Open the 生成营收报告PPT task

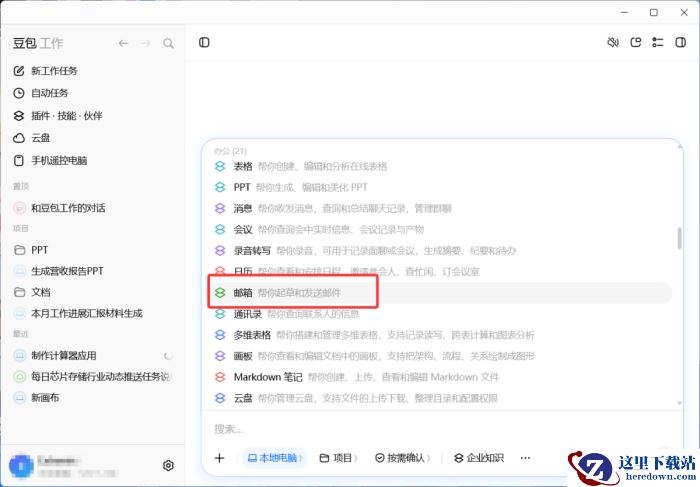[93, 271]
